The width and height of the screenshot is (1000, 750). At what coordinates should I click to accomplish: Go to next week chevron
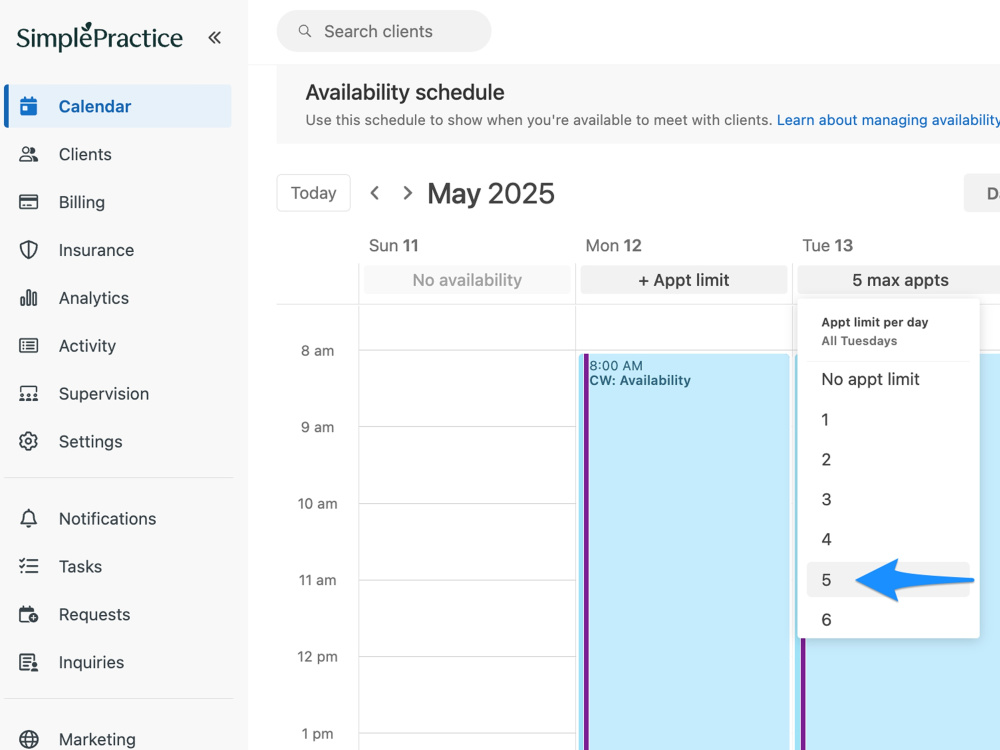click(x=408, y=193)
